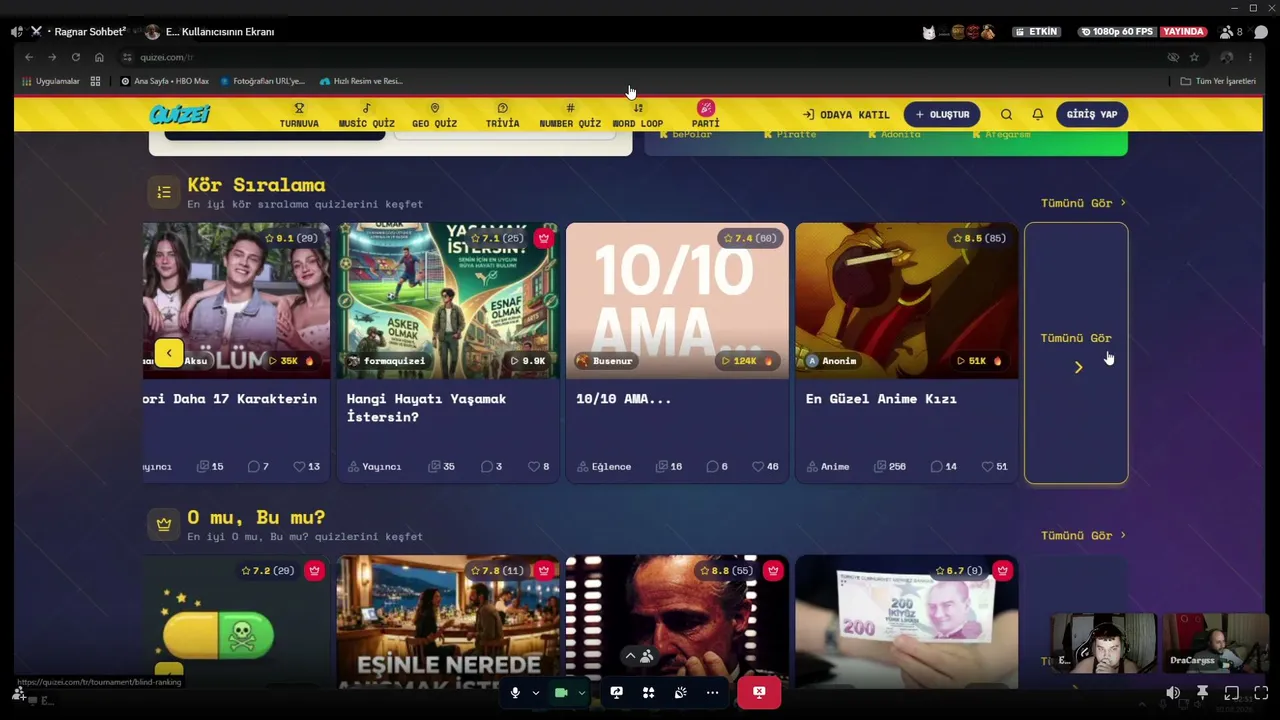This screenshot has width=1280, height=720.
Task: Click the comment icon on the 10/10 AMA card
Action: (x=712, y=467)
